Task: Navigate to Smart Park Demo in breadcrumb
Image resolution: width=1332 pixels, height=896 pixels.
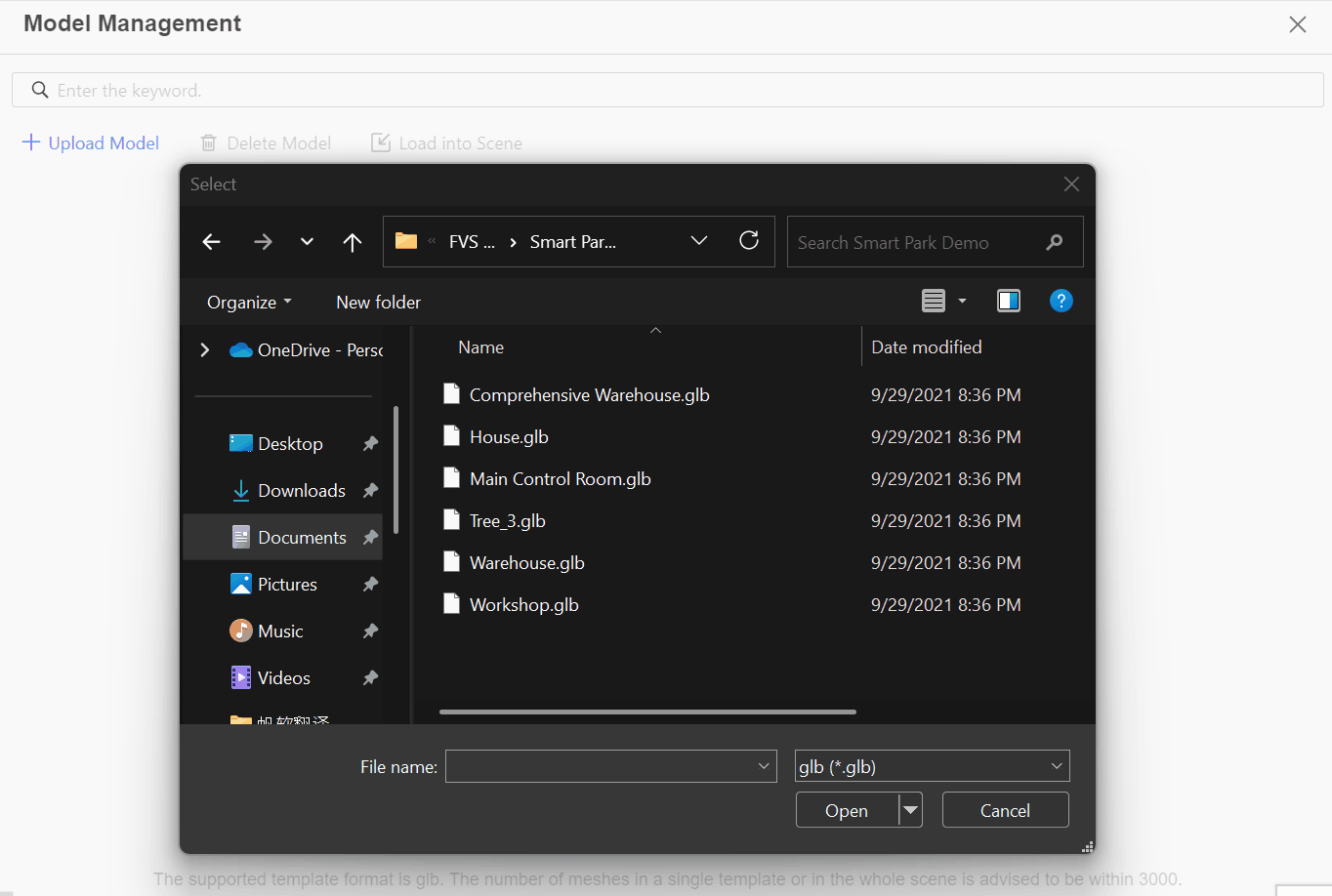Action: pyautogui.click(x=571, y=241)
